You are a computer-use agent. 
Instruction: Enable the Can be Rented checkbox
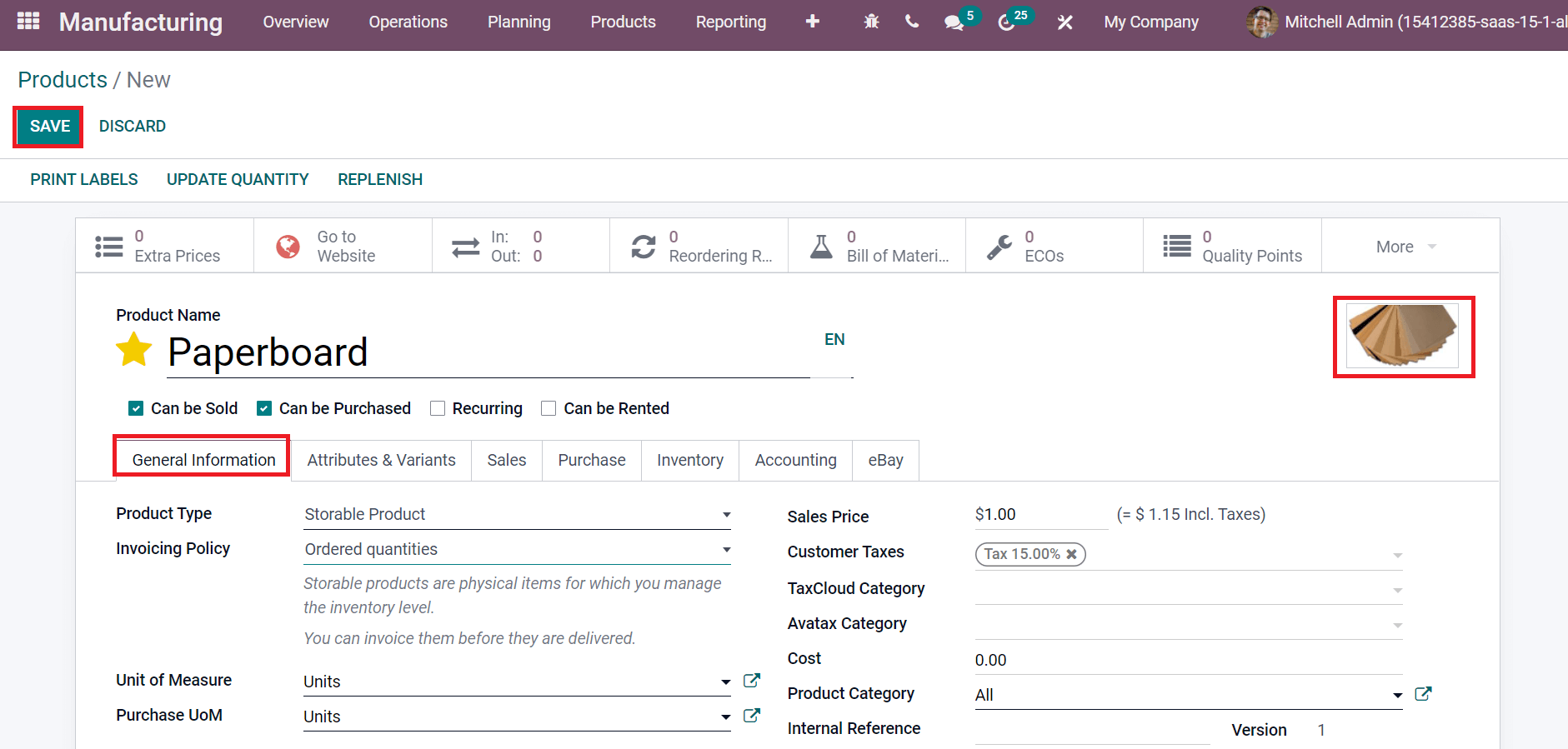[549, 408]
